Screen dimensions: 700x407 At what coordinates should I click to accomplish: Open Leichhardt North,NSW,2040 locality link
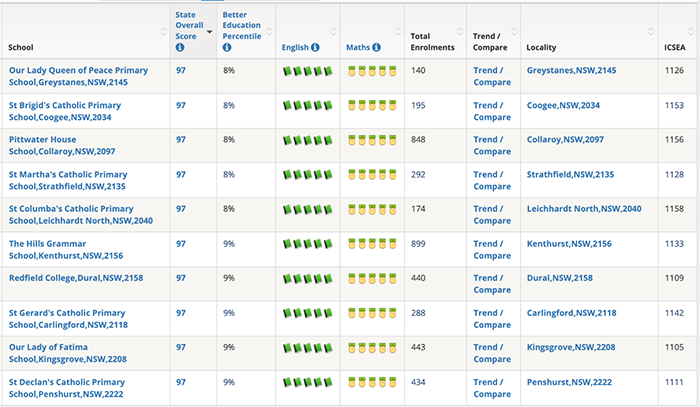[584, 209]
